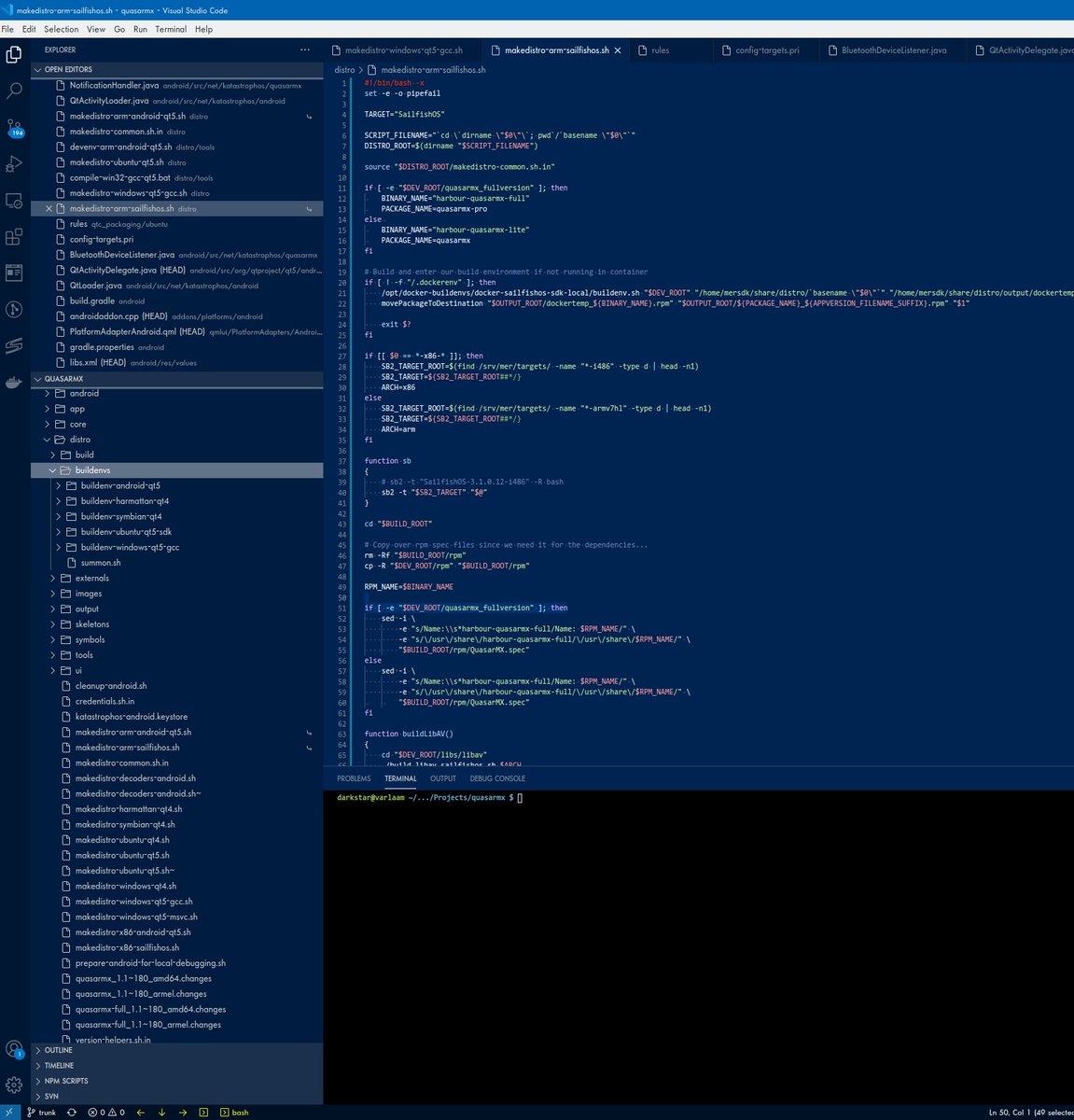
Task: Open the Terminal menu
Action: pyautogui.click(x=171, y=29)
